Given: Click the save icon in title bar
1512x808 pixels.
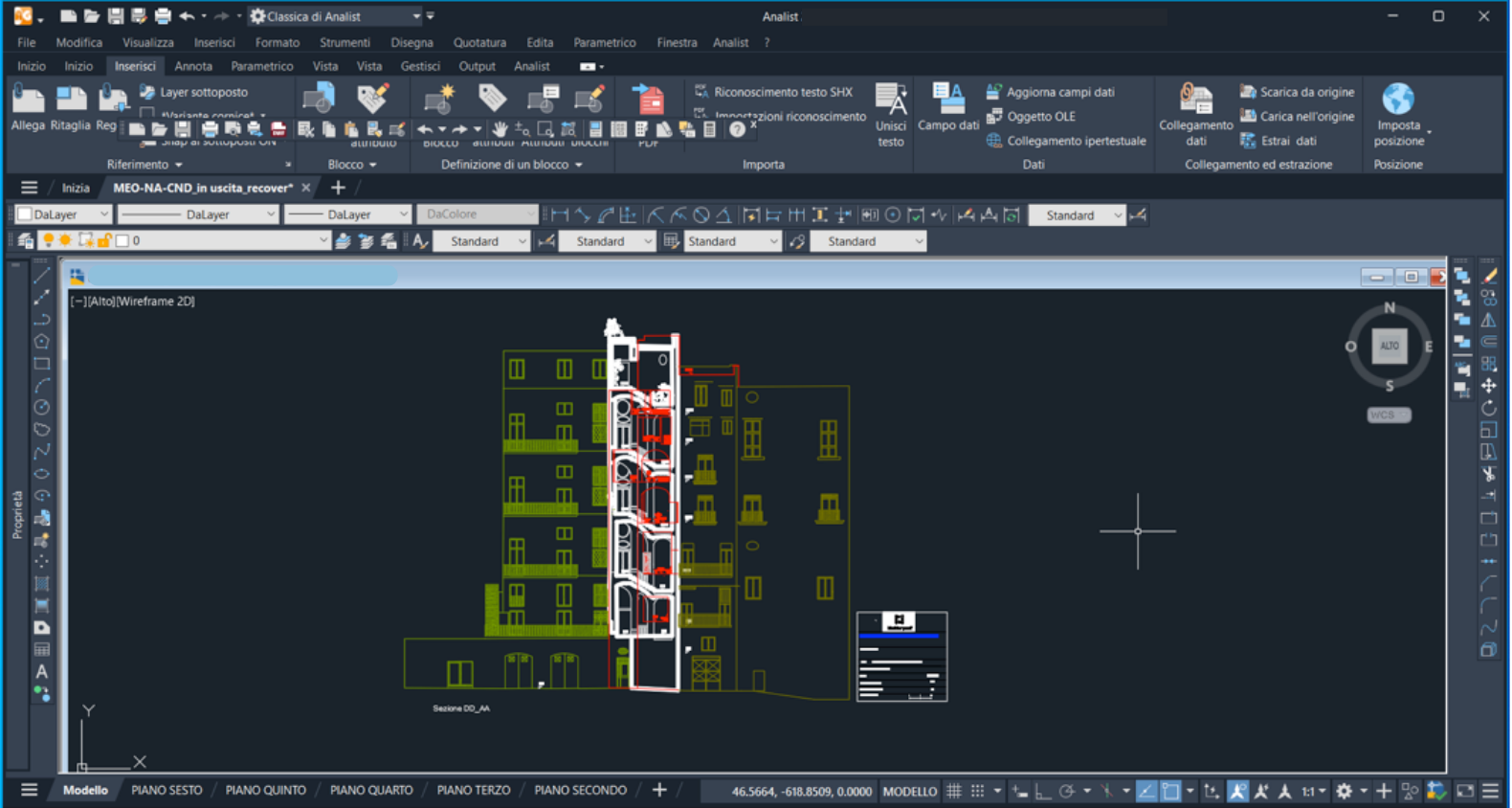Looking at the screenshot, I should coord(116,16).
